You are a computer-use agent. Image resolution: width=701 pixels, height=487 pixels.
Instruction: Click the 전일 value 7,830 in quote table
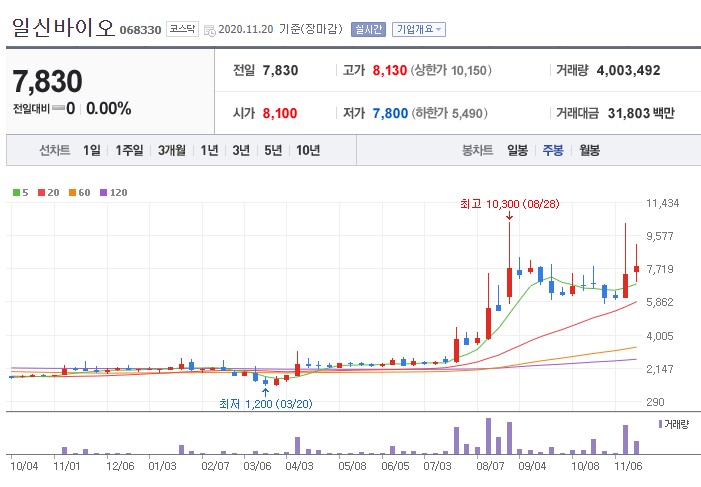click(x=280, y=70)
